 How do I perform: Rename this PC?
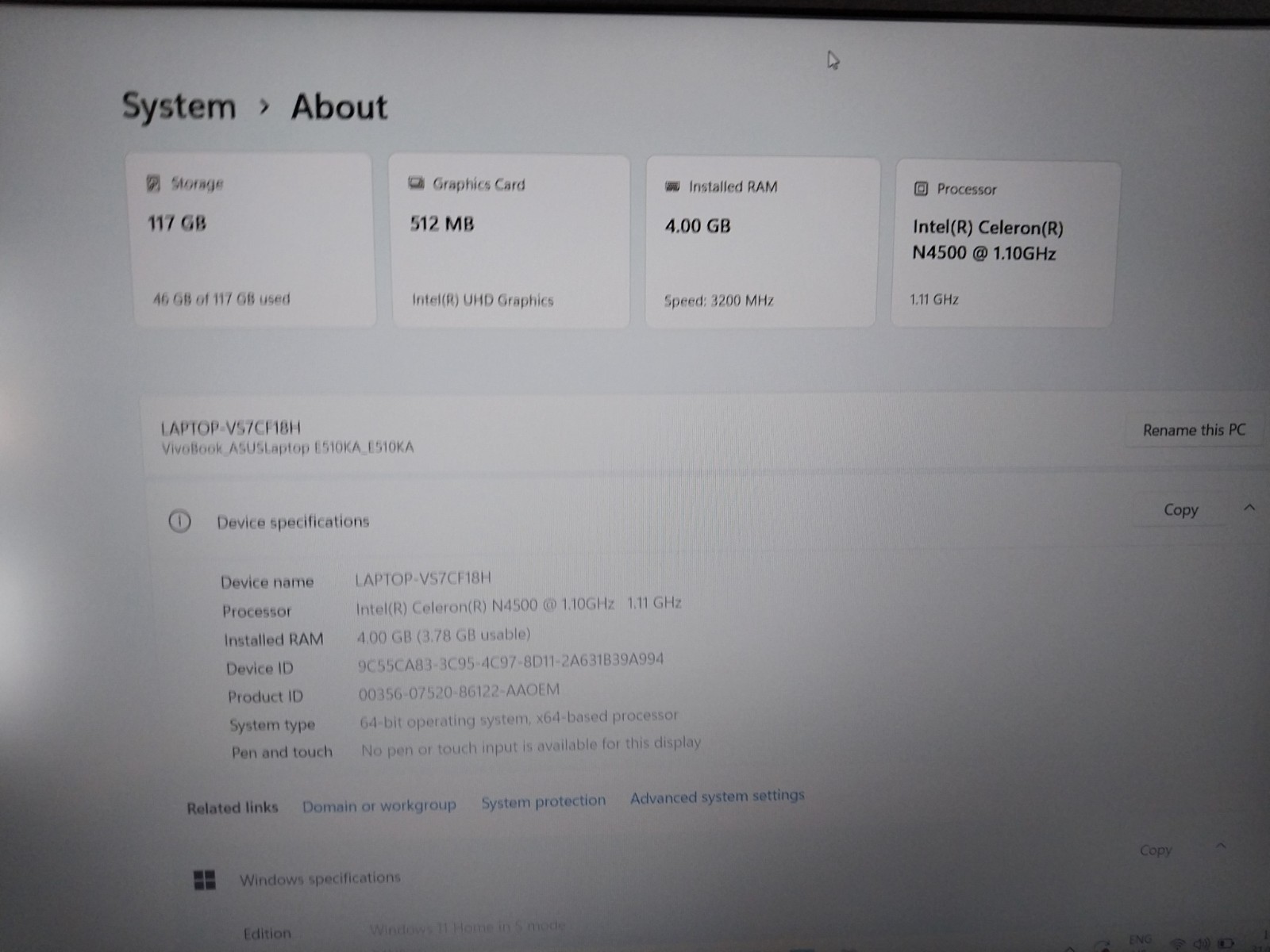point(1194,430)
